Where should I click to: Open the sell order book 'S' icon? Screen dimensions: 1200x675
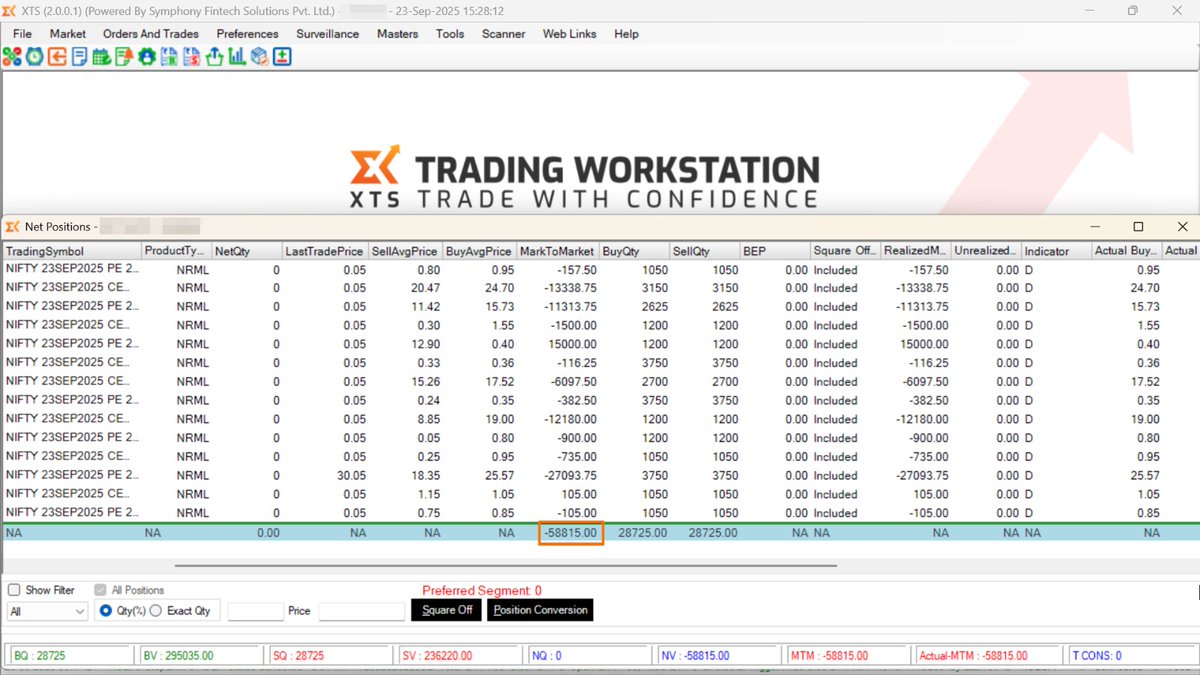tap(191, 57)
